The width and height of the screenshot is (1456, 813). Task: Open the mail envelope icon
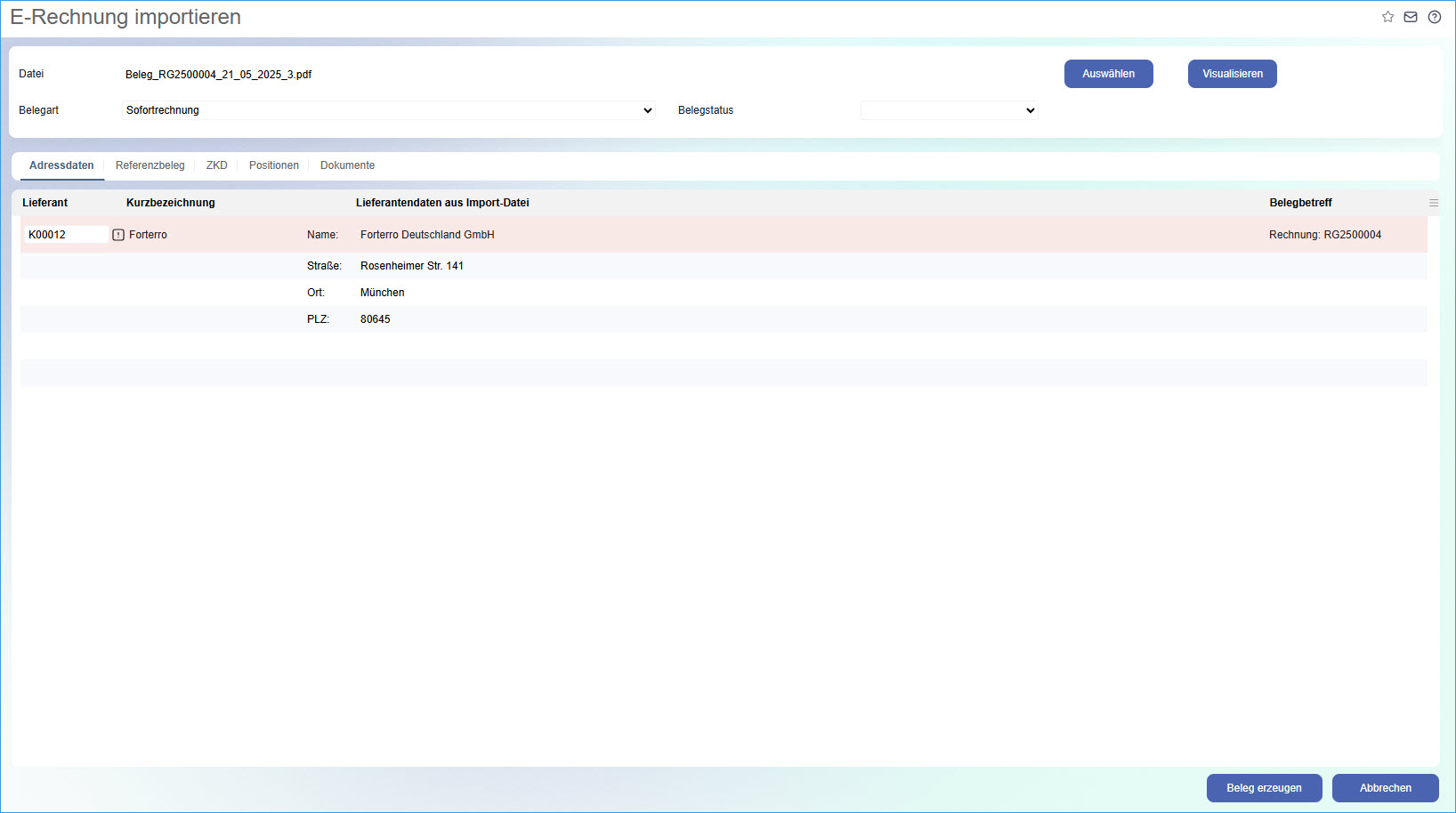click(1411, 17)
